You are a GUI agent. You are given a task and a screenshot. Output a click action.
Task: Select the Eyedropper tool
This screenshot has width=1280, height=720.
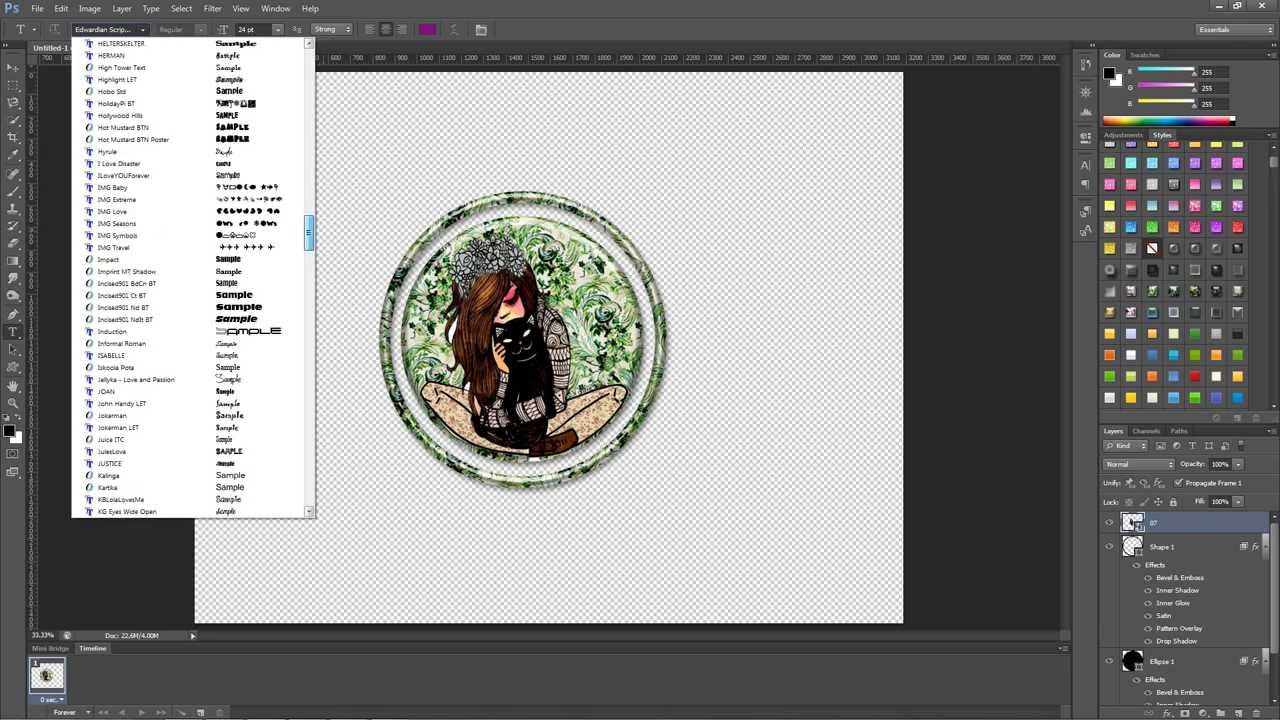(13, 155)
